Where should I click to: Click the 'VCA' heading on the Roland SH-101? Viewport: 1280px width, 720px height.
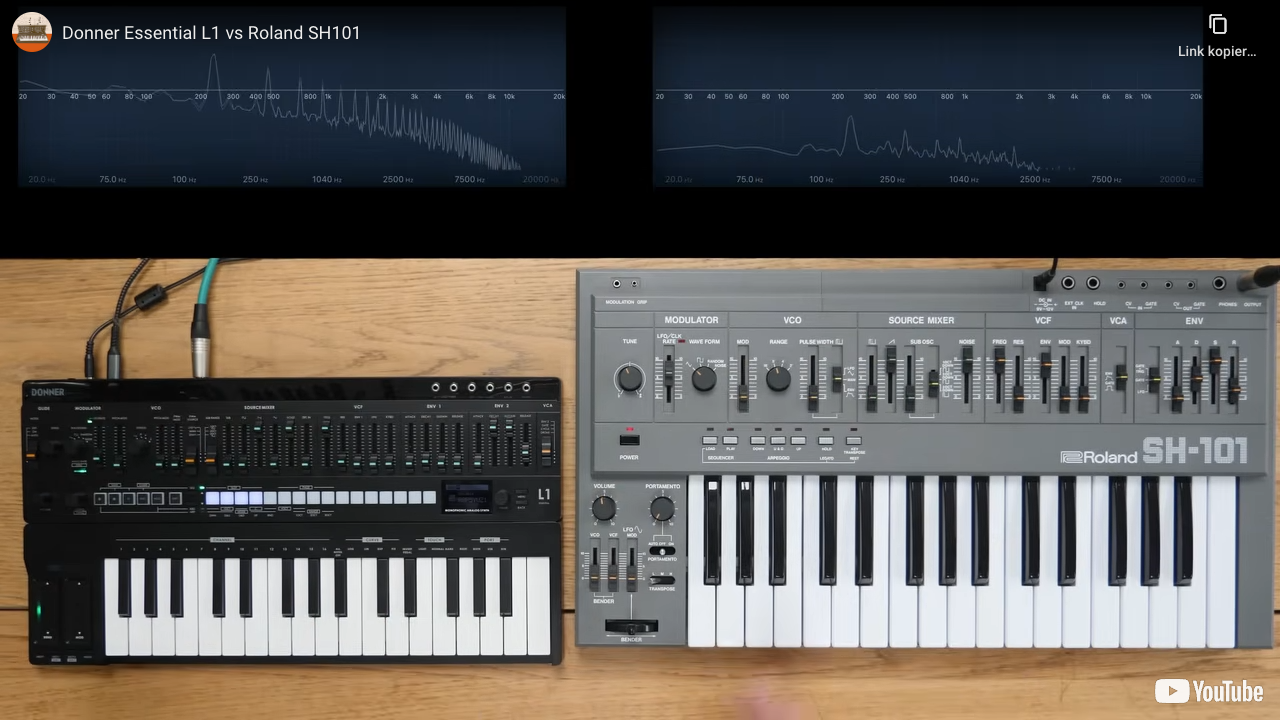[1118, 320]
